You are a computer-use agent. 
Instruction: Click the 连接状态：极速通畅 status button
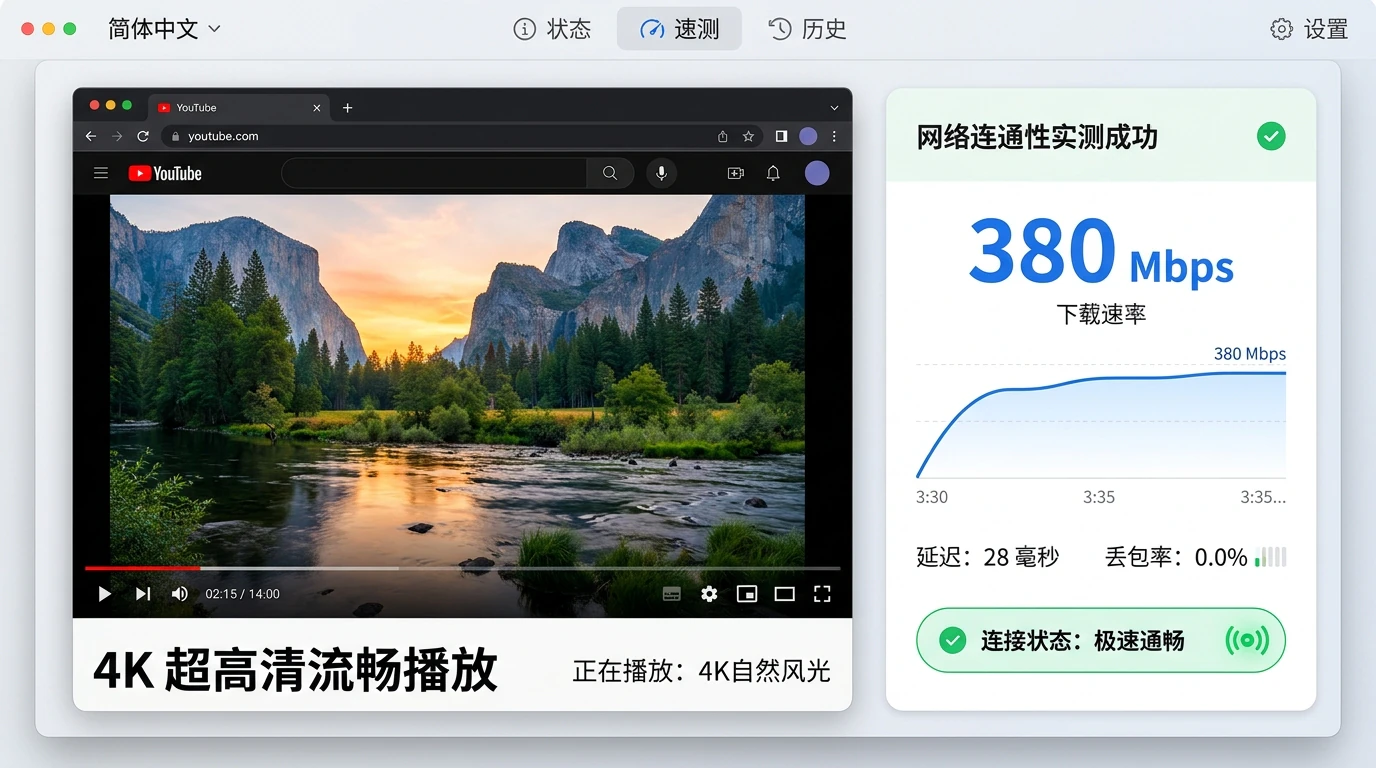click(1101, 640)
